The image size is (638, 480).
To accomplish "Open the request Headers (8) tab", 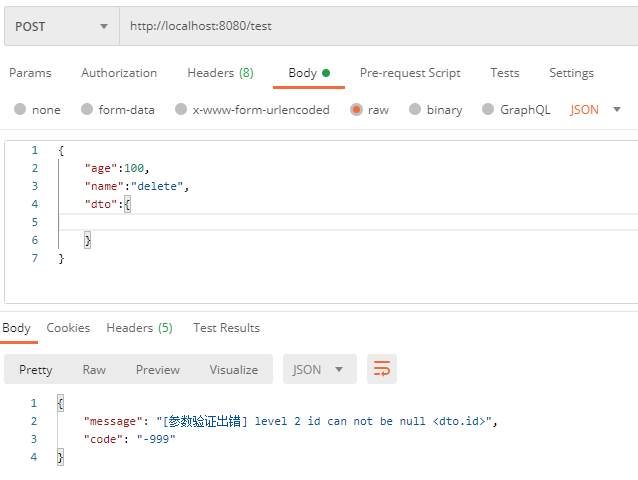I will (x=220, y=73).
